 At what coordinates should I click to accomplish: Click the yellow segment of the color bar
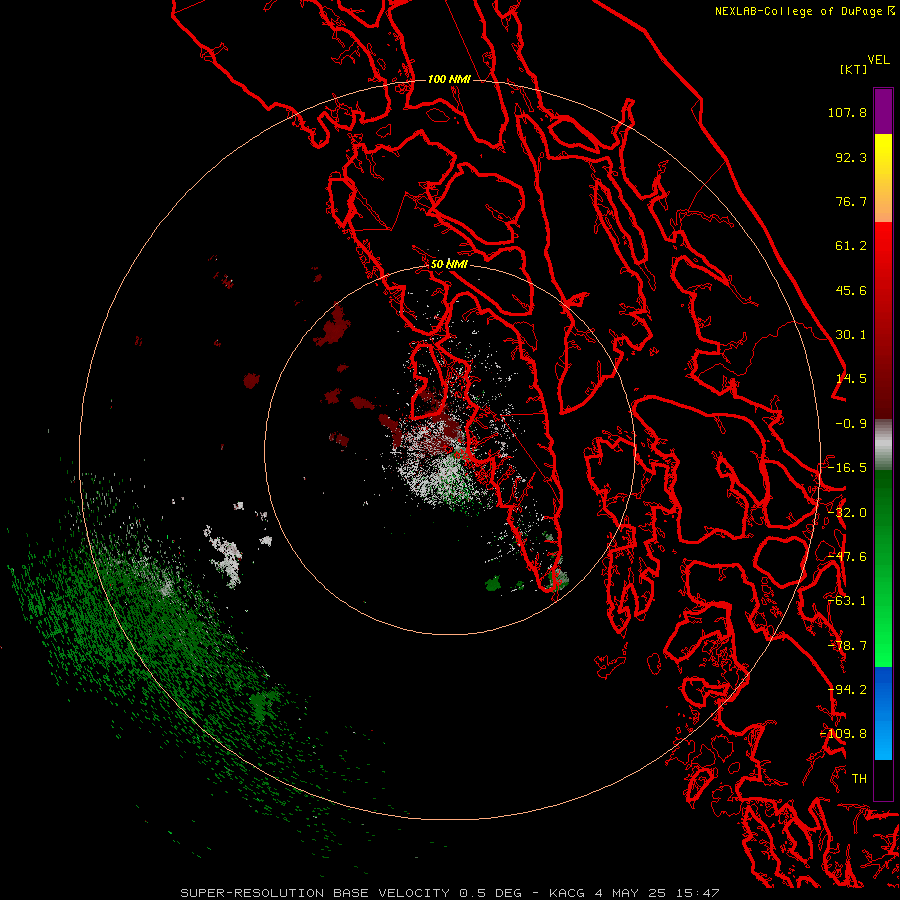coord(883,155)
